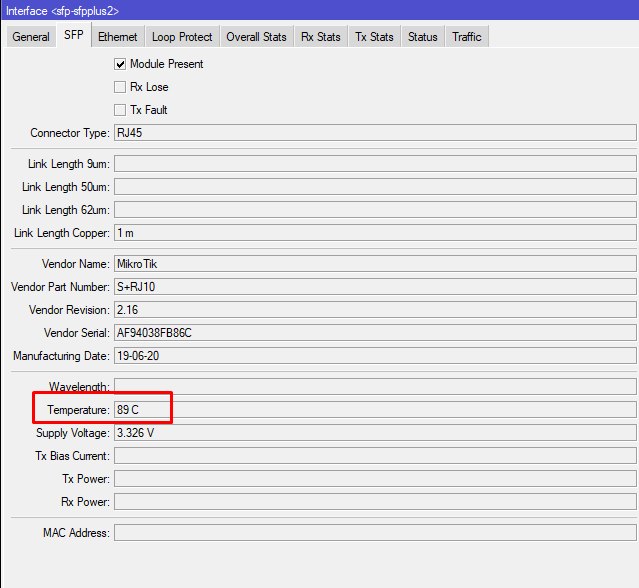Click the Link Length 62um field
Image resolution: width=639 pixels, height=588 pixels.
375,210
